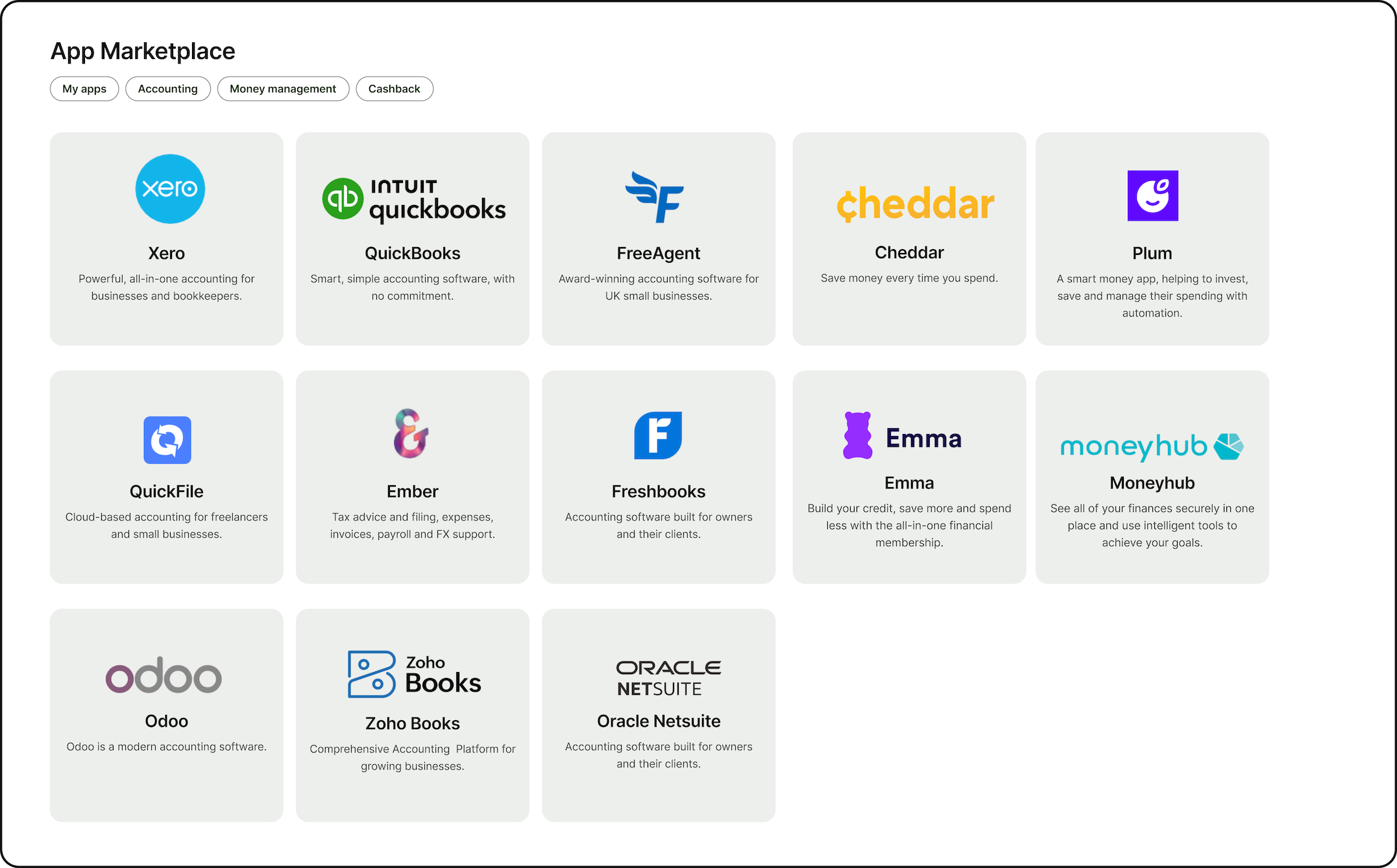Click the Moneyhub teal logo

(x=1152, y=446)
